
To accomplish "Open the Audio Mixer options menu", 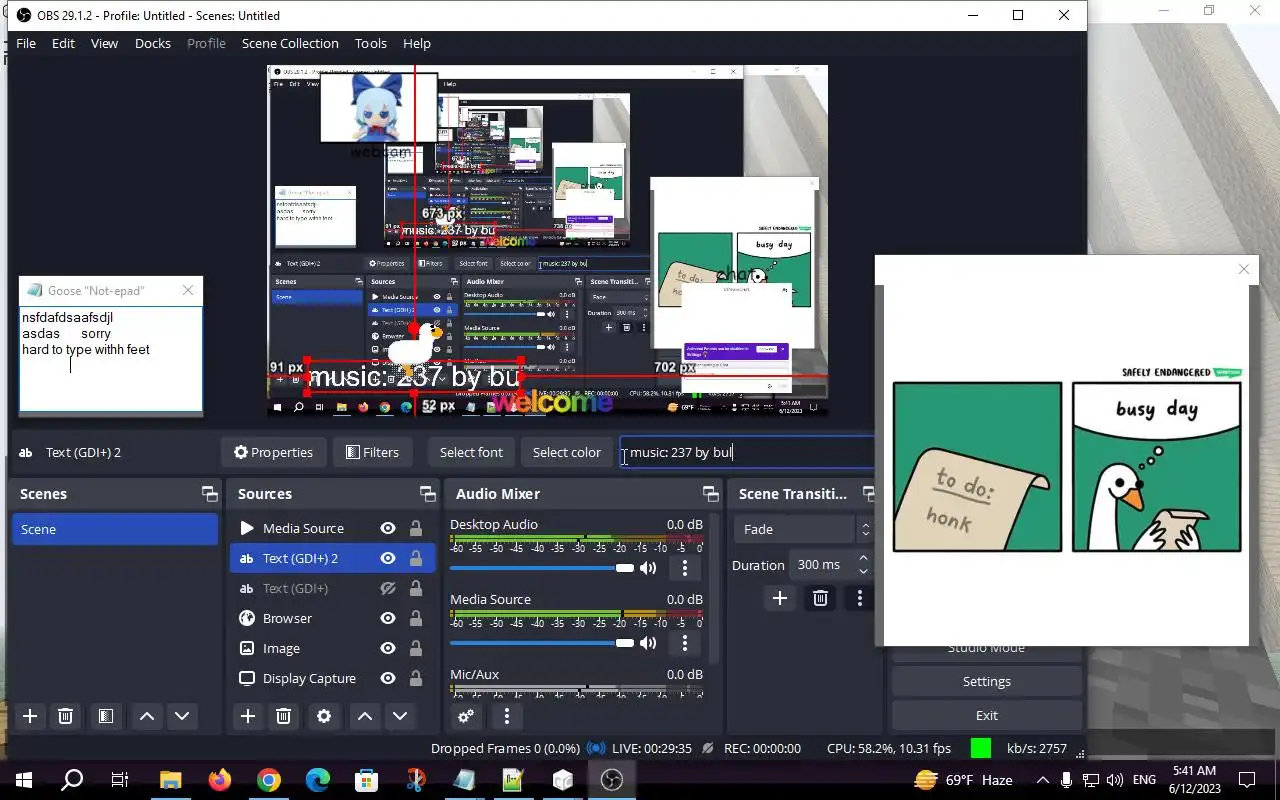I will tap(507, 716).
